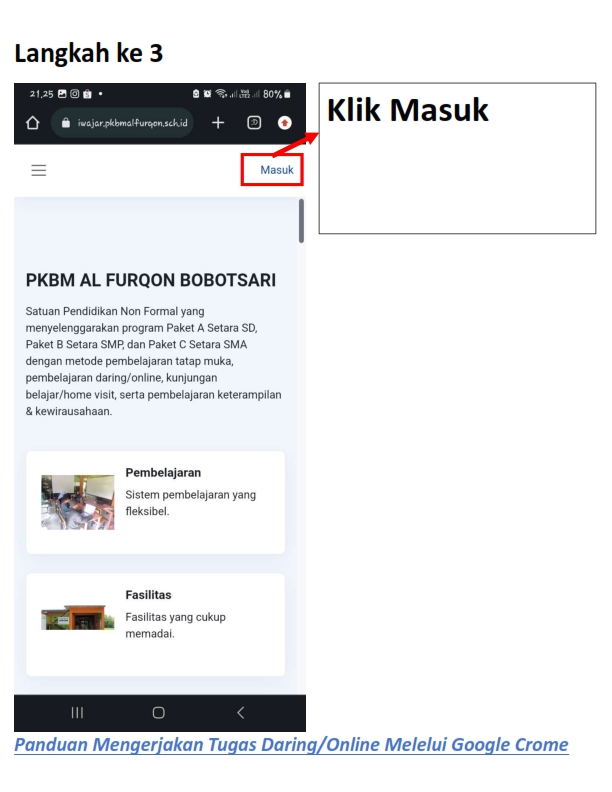Click the red update arrow icon
This screenshot has height=792, width=612.
285,122
